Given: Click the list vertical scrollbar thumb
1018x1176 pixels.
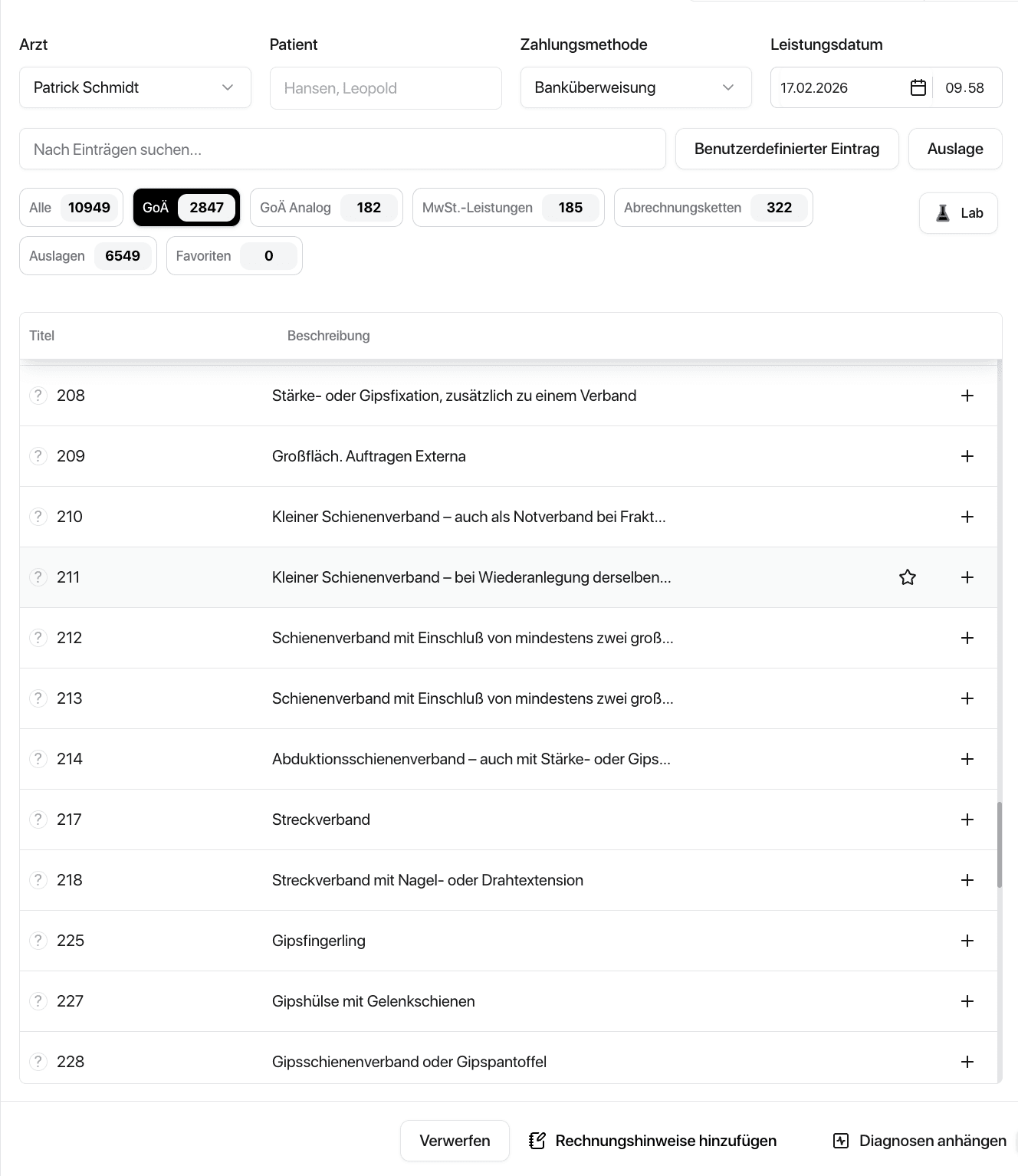Looking at the screenshot, I should tap(1000, 845).
